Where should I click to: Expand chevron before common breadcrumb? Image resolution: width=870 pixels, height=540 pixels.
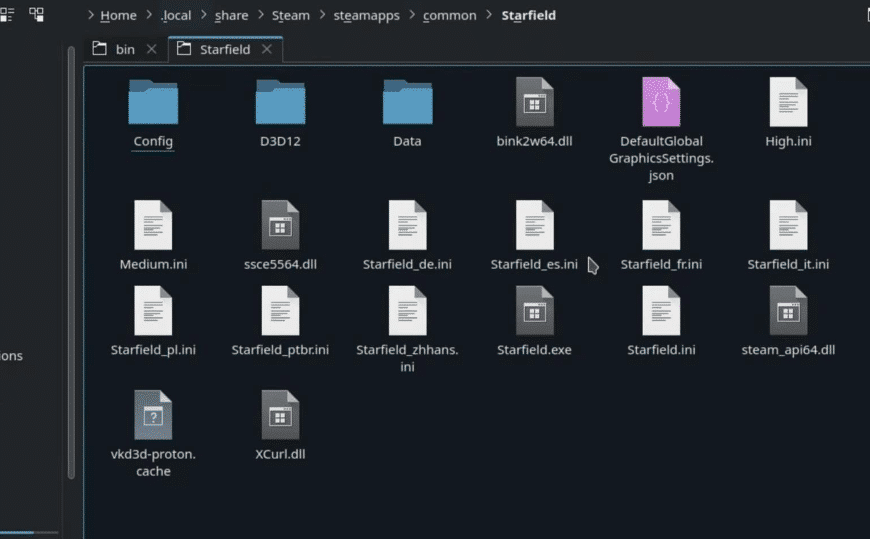click(x=412, y=15)
